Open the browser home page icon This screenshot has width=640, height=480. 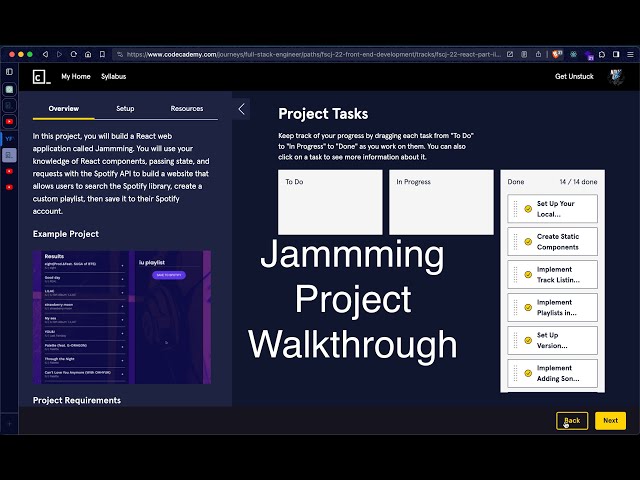pyautogui.click(x=88, y=54)
